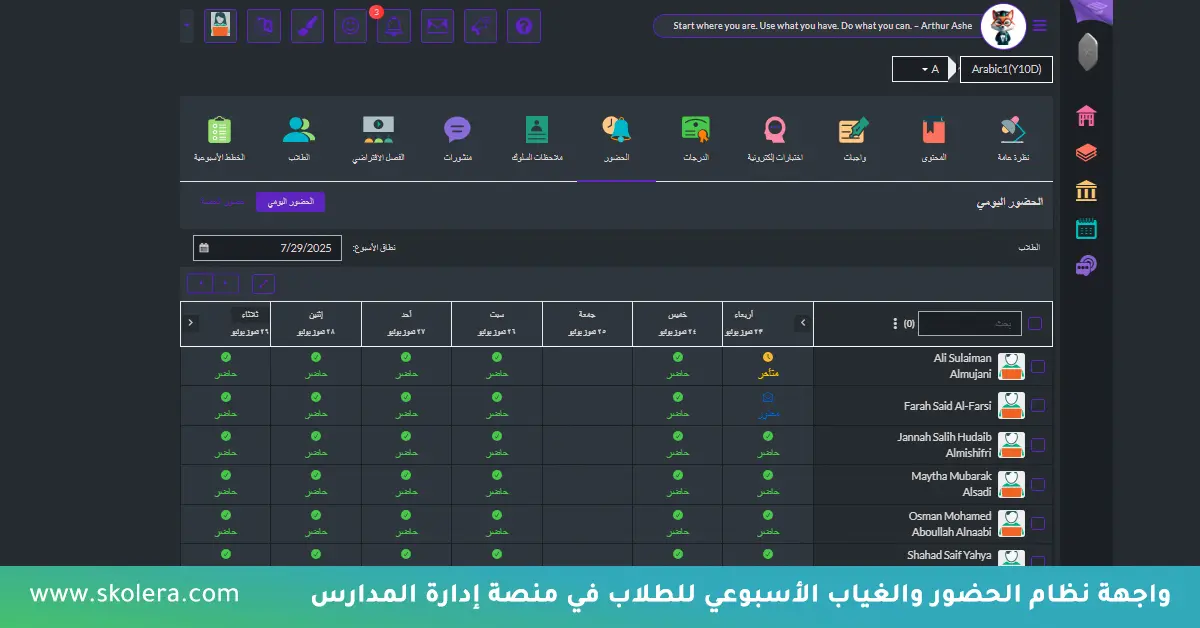Click the search بحث input field
The image size is (1200, 628).
[x=968, y=323]
